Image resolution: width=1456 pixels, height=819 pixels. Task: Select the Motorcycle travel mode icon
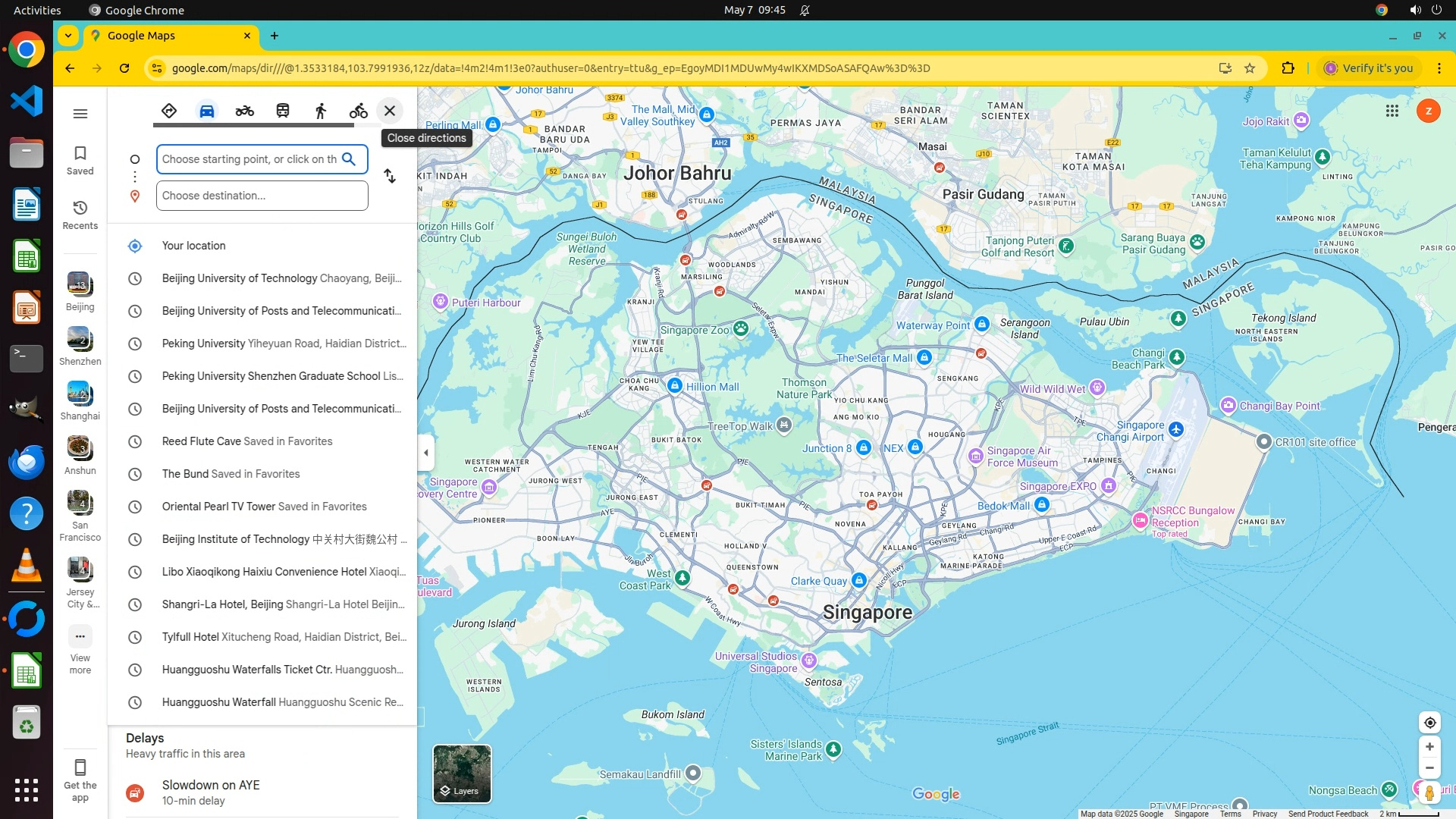[x=244, y=111]
